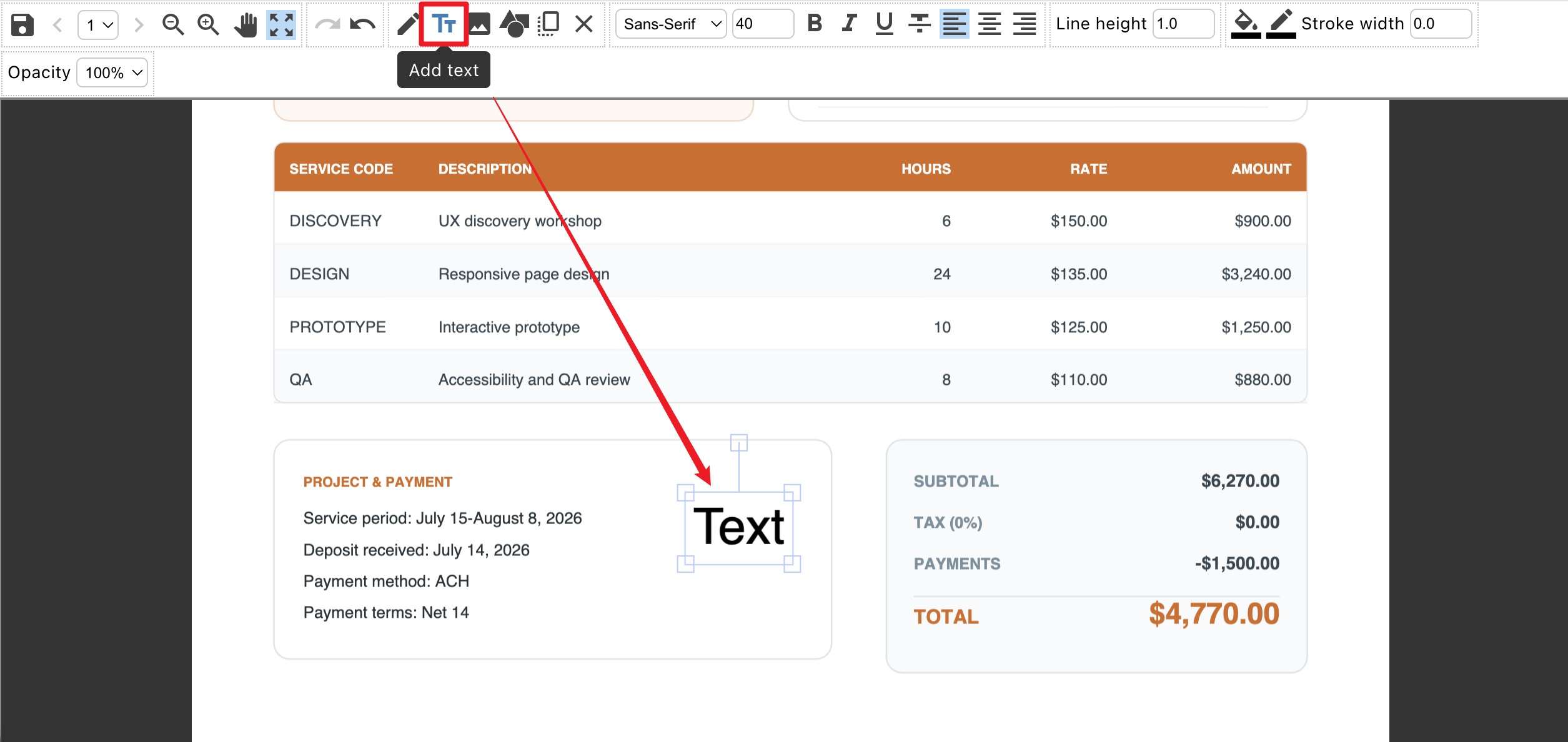Open the Sans-Serif font dropdown
Screen dimensions: 1568x742
(671, 24)
